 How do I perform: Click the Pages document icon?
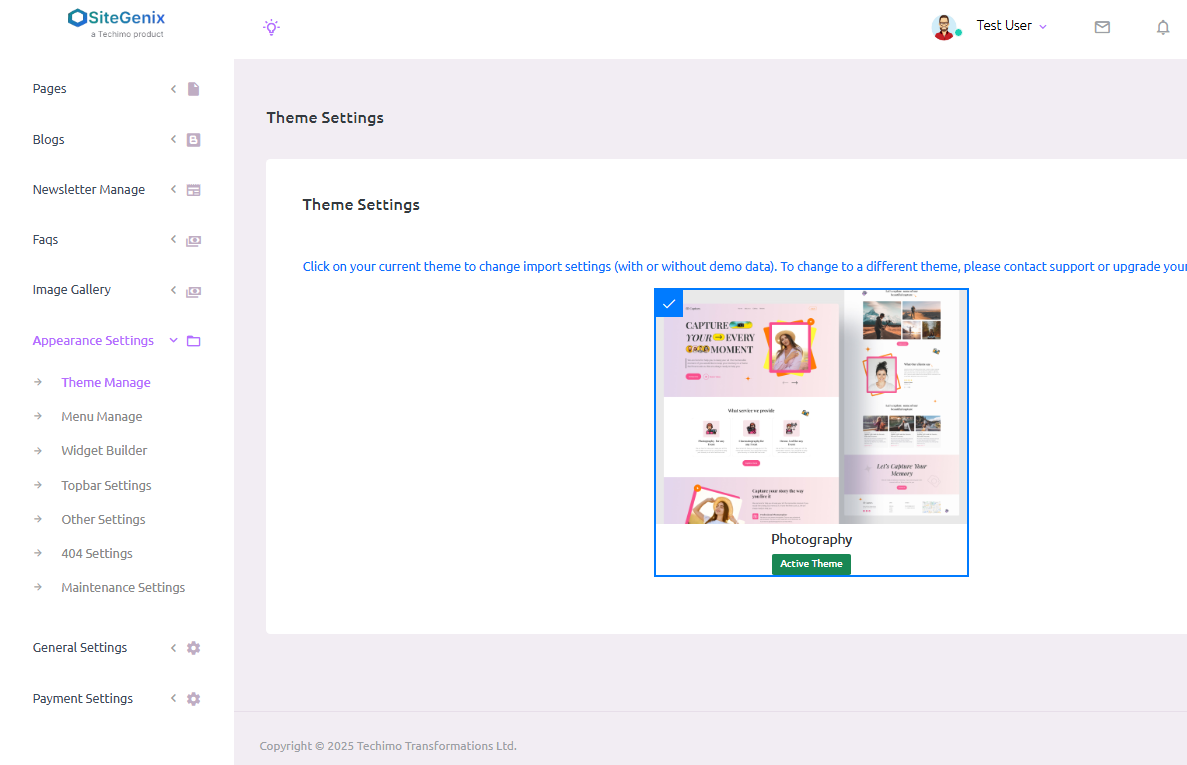[x=193, y=89]
